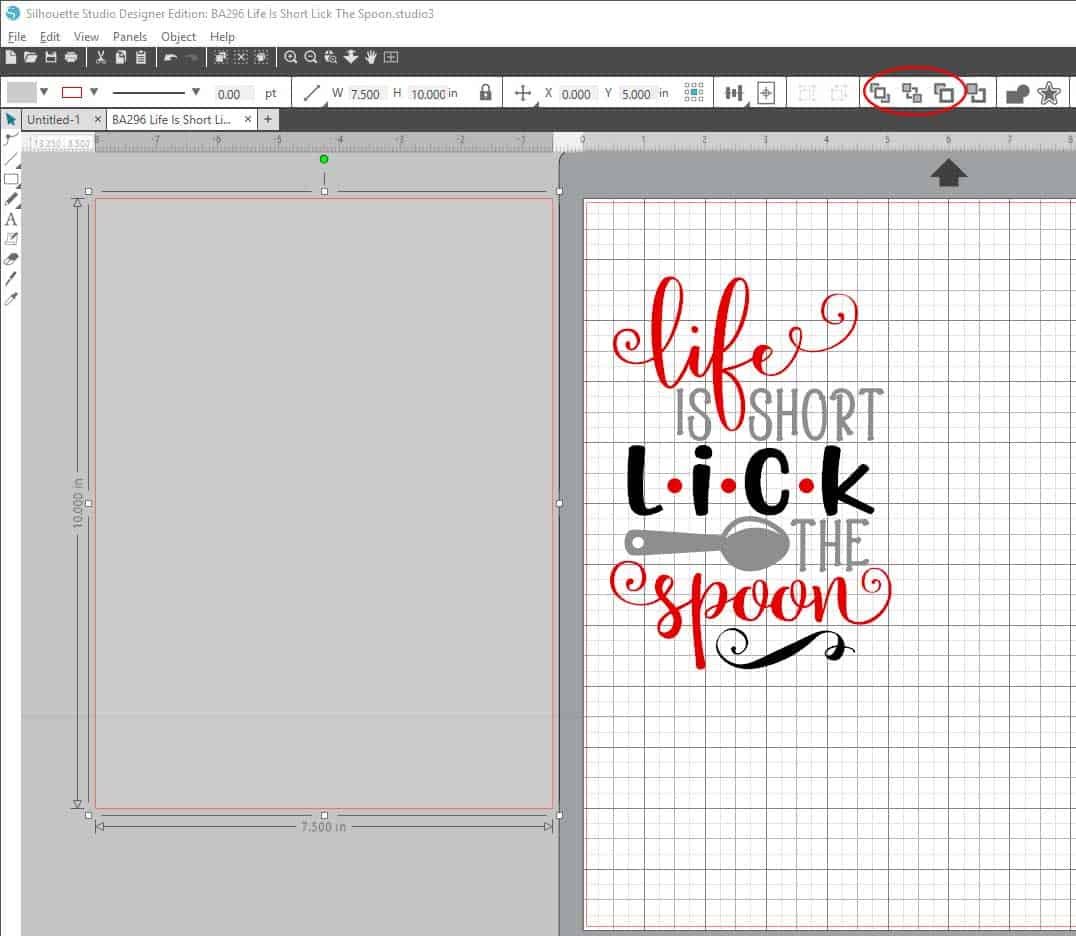1076x936 pixels.
Task: Close the BA296 Life Is Short tab
Action: [244, 120]
